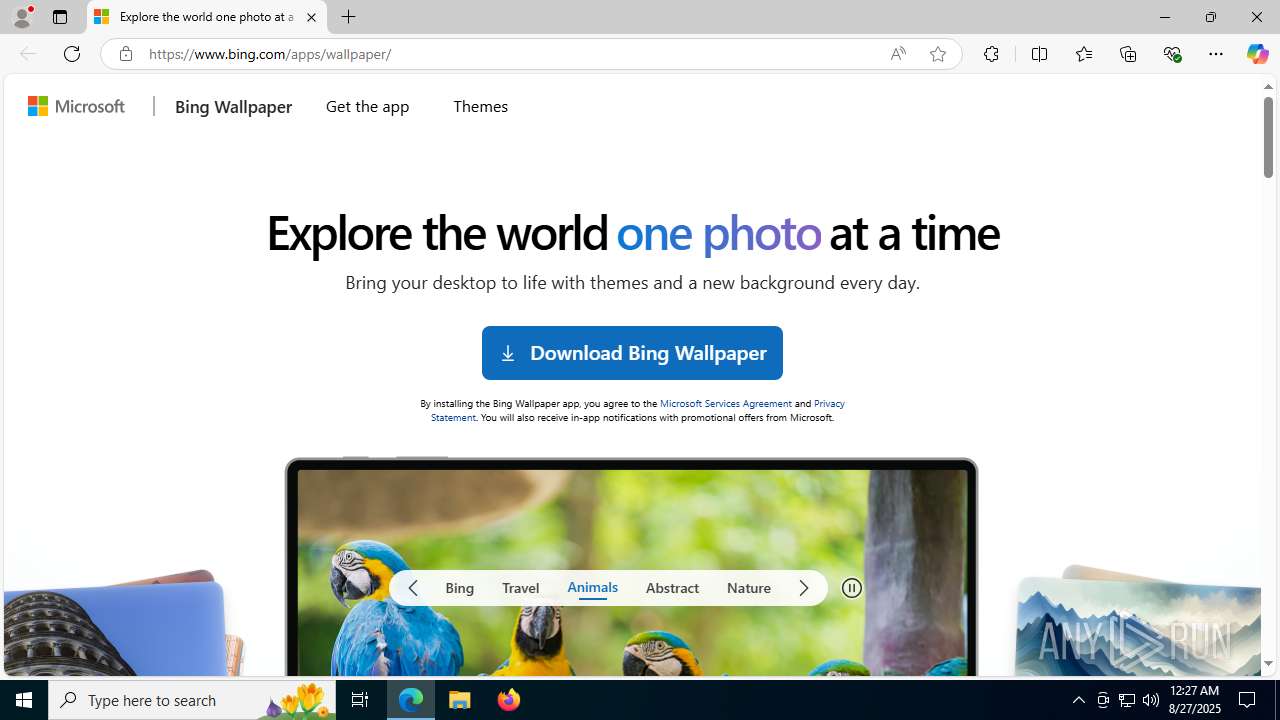Viewport: 1280px width, 720px height.
Task: Close the Explore the world tab
Action: click(x=311, y=17)
